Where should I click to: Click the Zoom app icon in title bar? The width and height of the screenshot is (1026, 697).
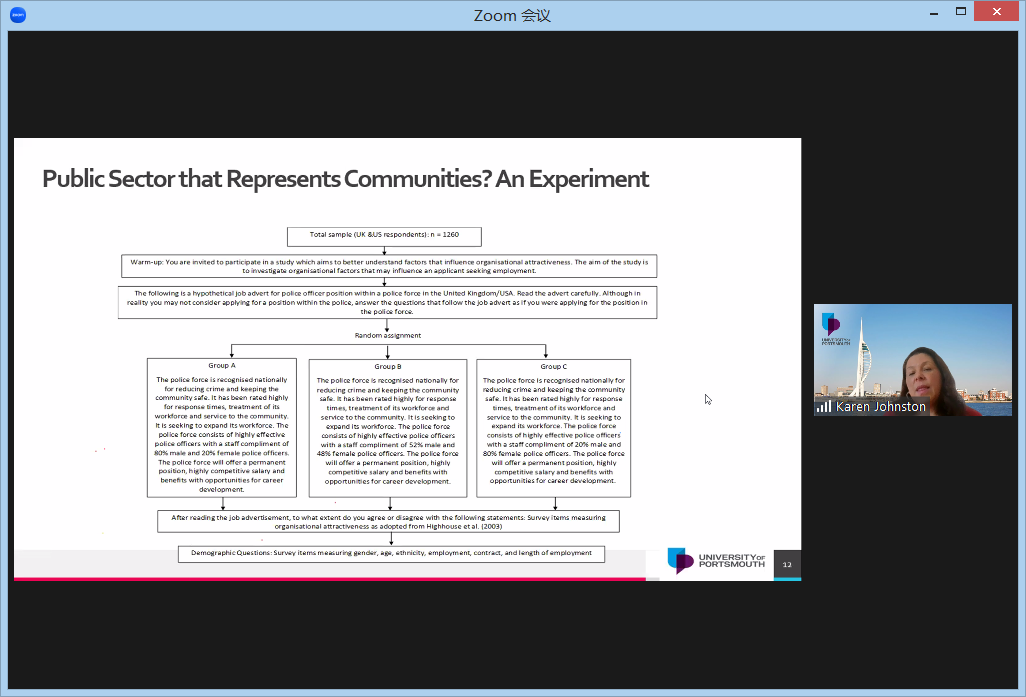click(18, 14)
